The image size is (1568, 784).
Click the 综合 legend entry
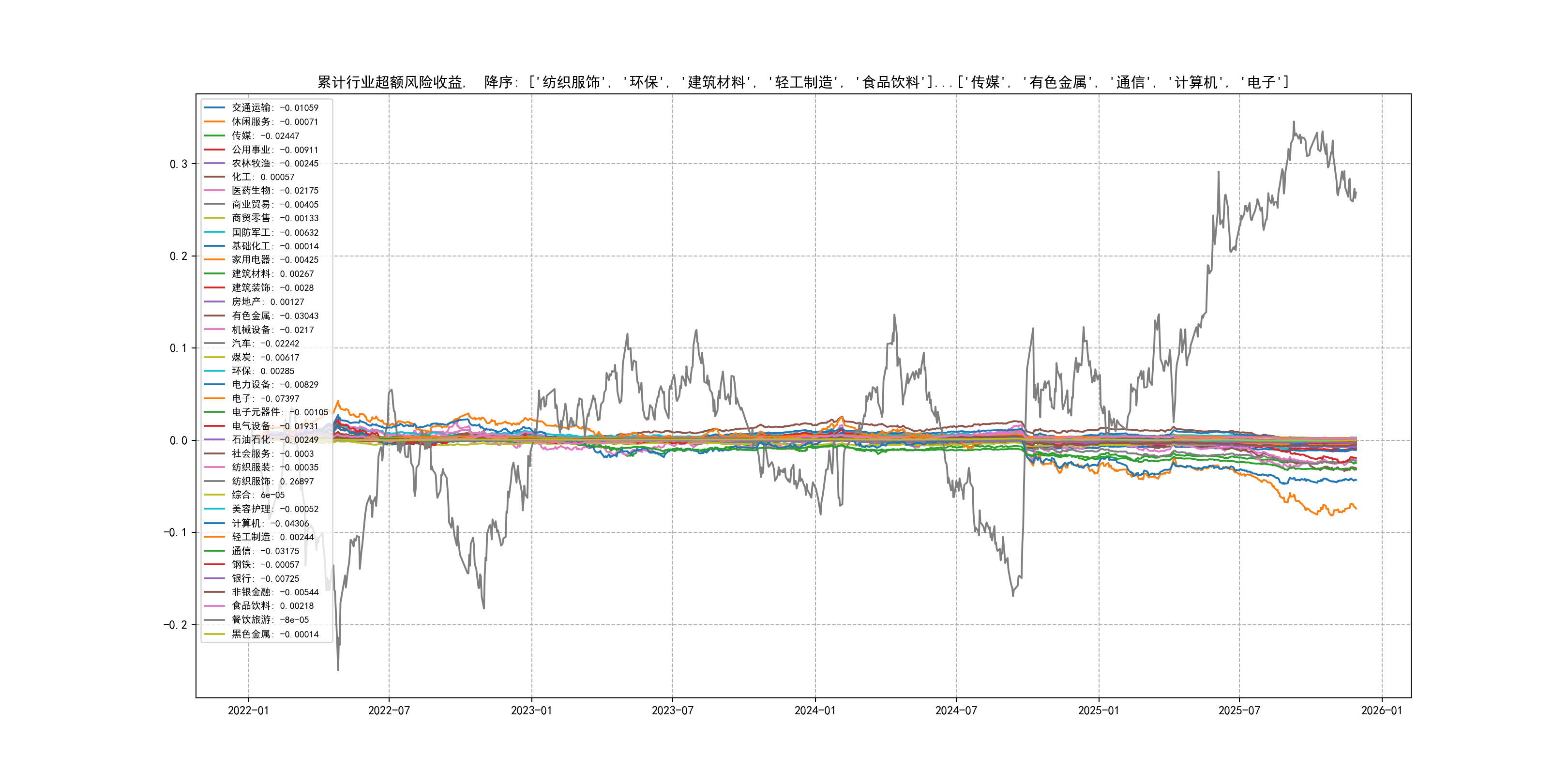(x=257, y=495)
